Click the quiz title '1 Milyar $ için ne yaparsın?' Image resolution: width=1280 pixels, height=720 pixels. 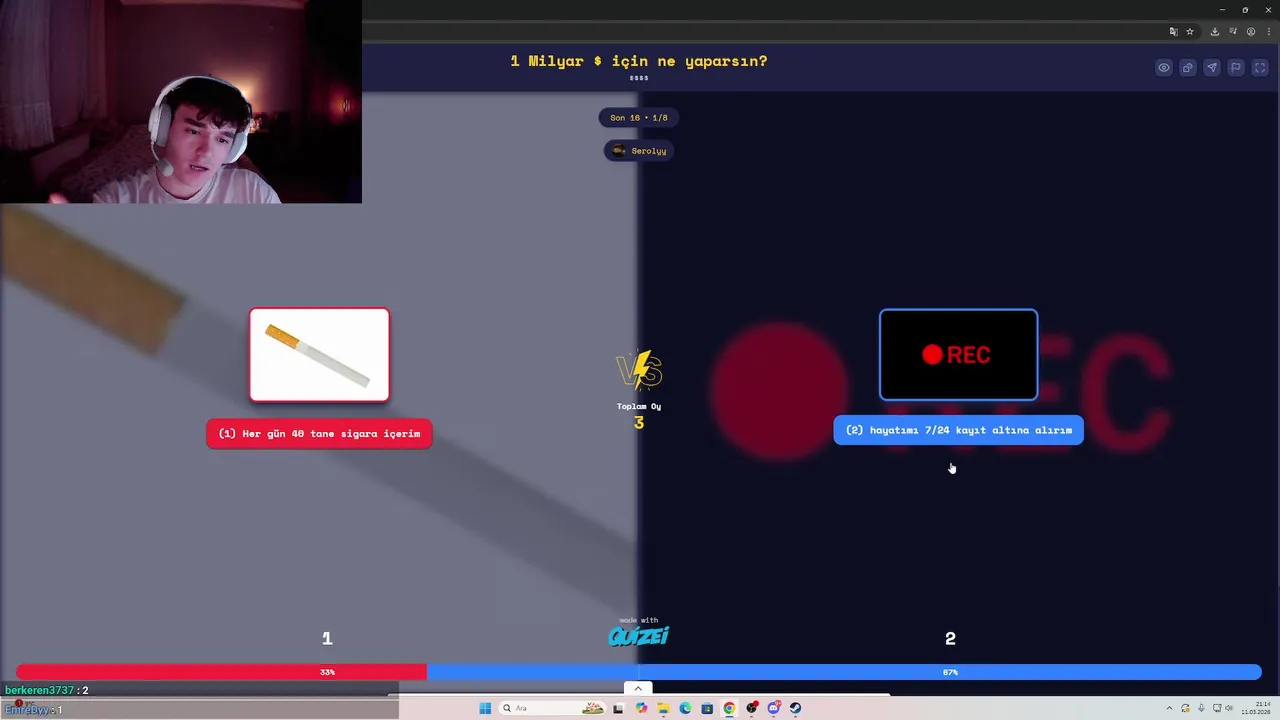pyautogui.click(x=639, y=61)
